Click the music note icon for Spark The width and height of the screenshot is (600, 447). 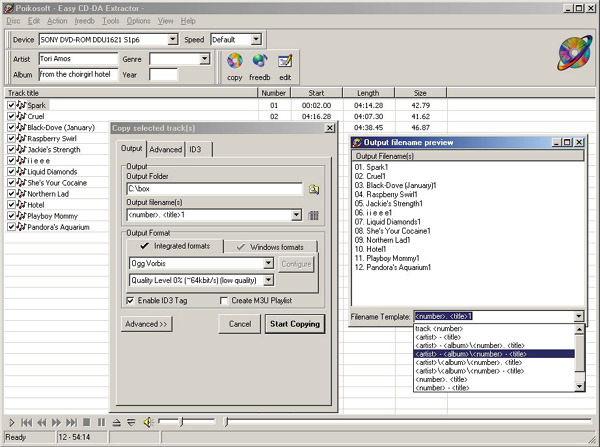click(21, 105)
